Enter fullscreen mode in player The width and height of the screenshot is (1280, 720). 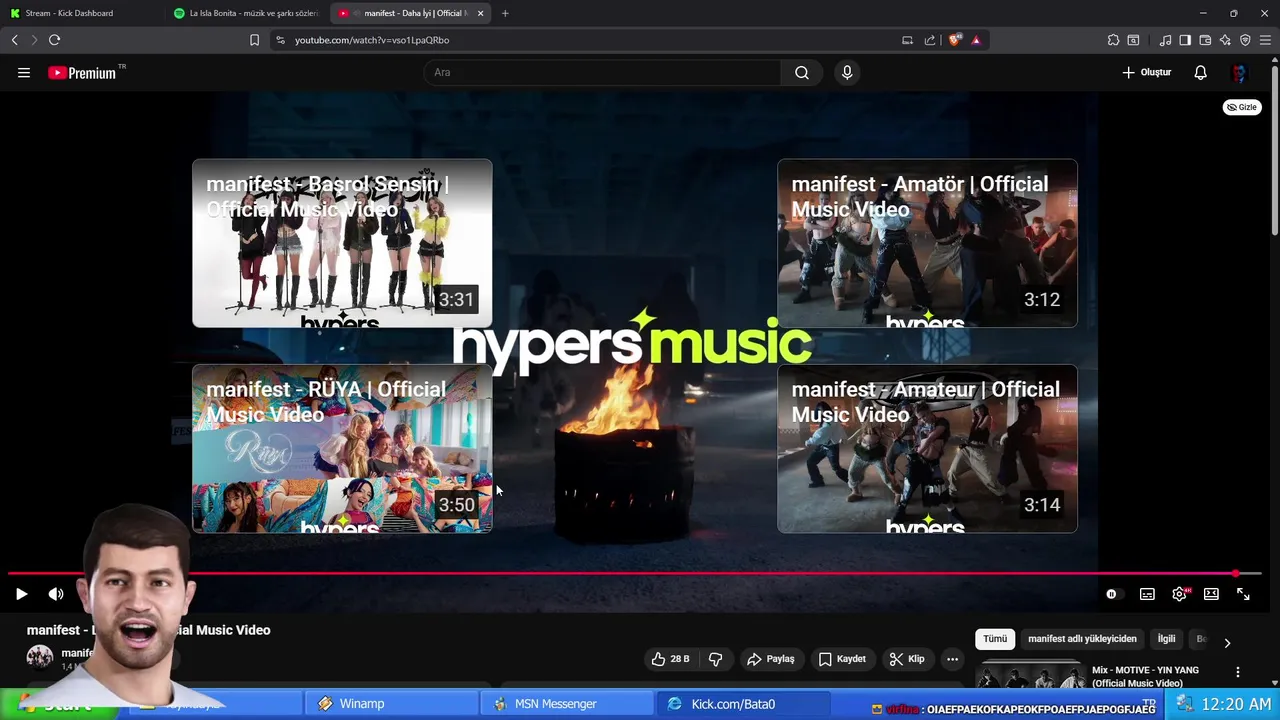tap(1243, 594)
